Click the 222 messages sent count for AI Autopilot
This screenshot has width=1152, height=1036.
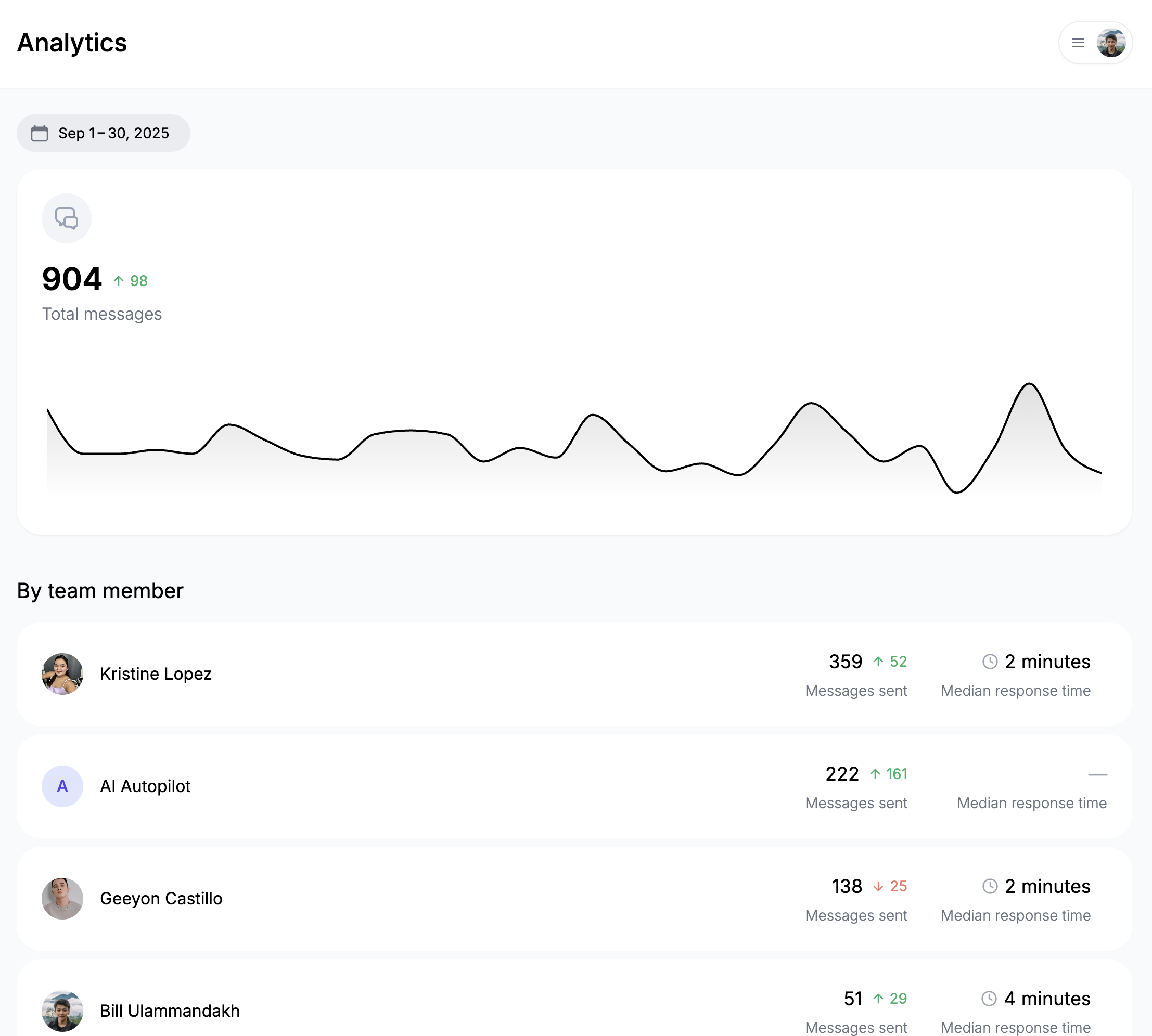pos(842,774)
